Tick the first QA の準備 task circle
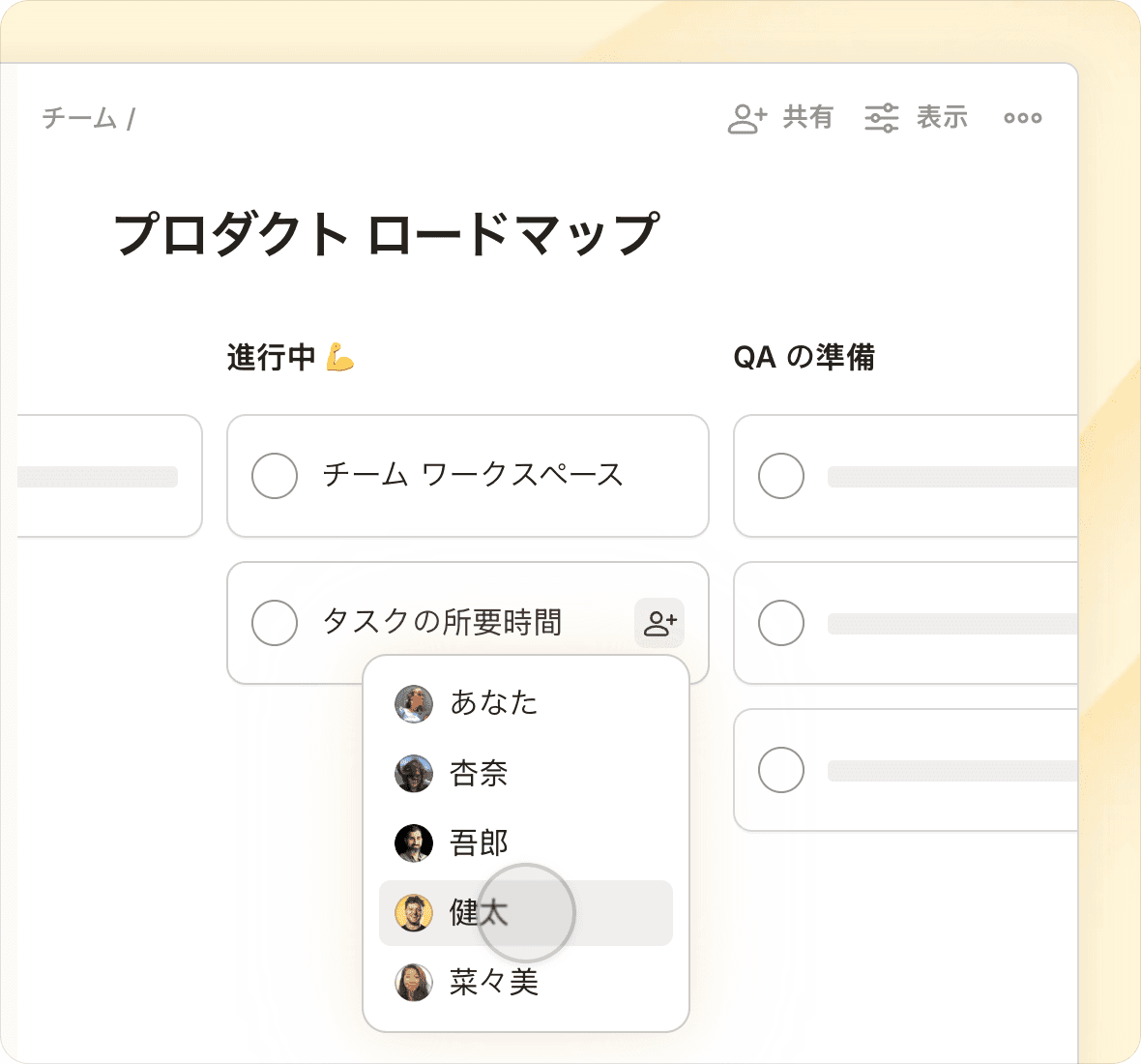This screenshot has height=1064, width=1141. (781, 476)
